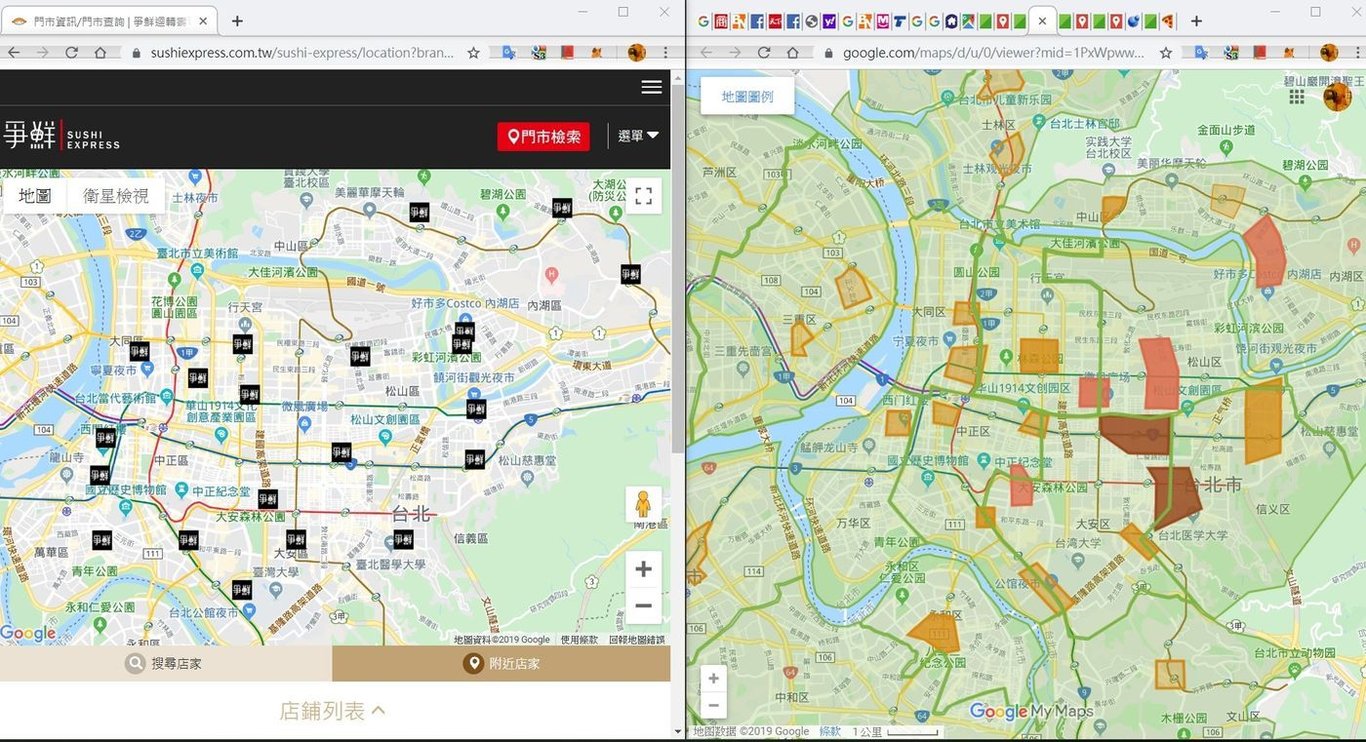Click the Street View pegman icon
This screenshot has width=1366, height=742.
643,504
